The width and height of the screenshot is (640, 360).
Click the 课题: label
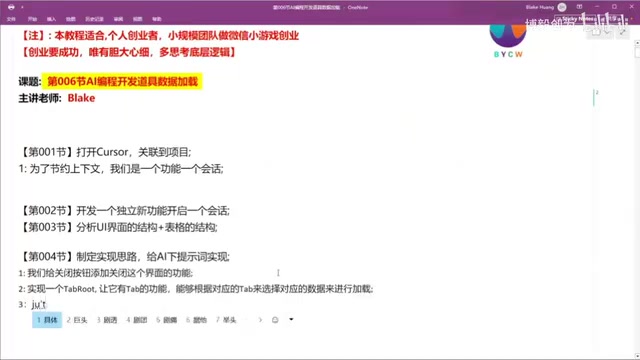(30, 82)
